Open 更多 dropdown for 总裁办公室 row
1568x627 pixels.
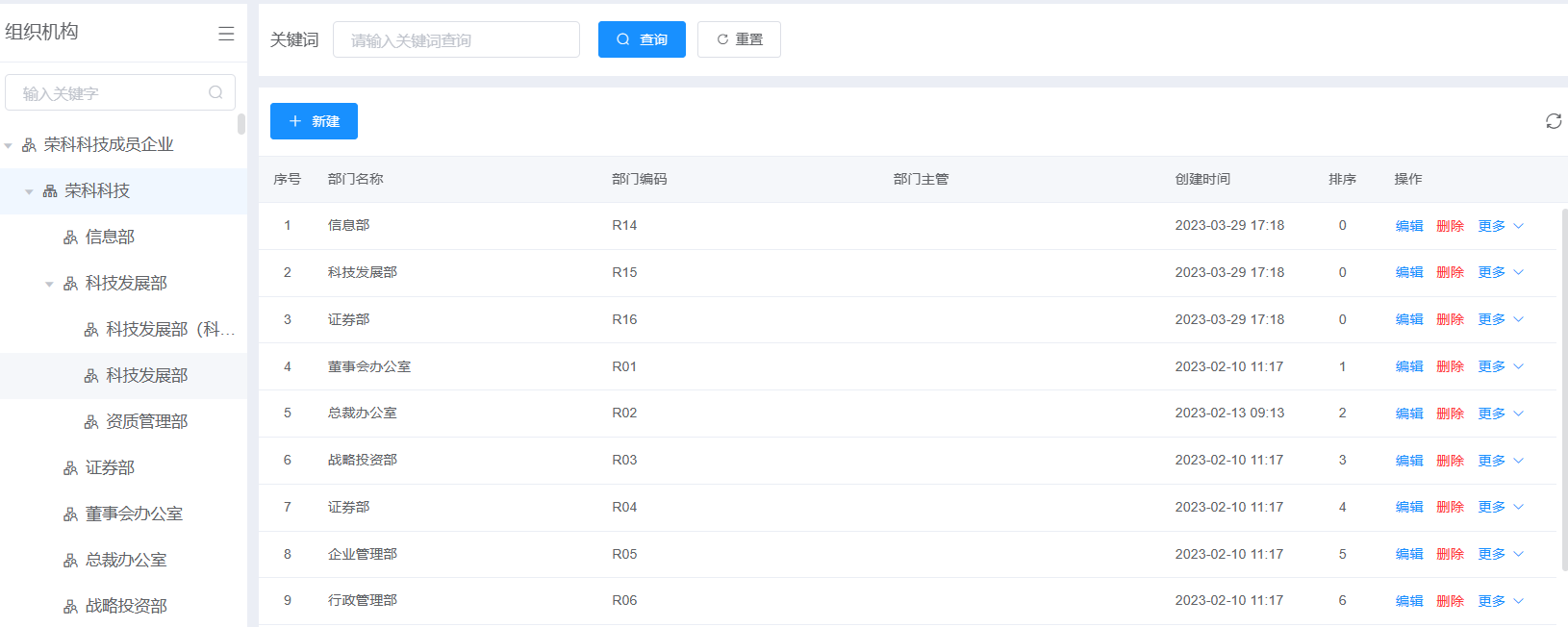tap(1500, 414)
